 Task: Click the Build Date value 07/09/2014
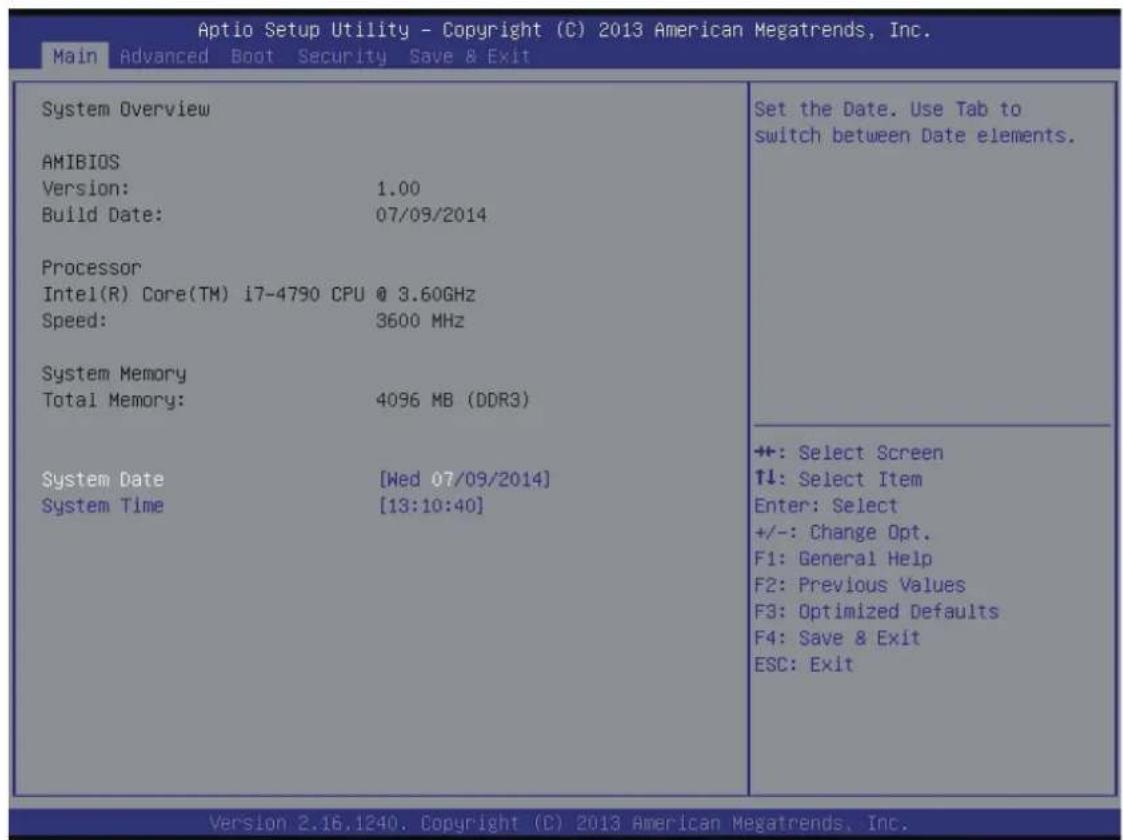pyautogui.click(x=431, y=215)
